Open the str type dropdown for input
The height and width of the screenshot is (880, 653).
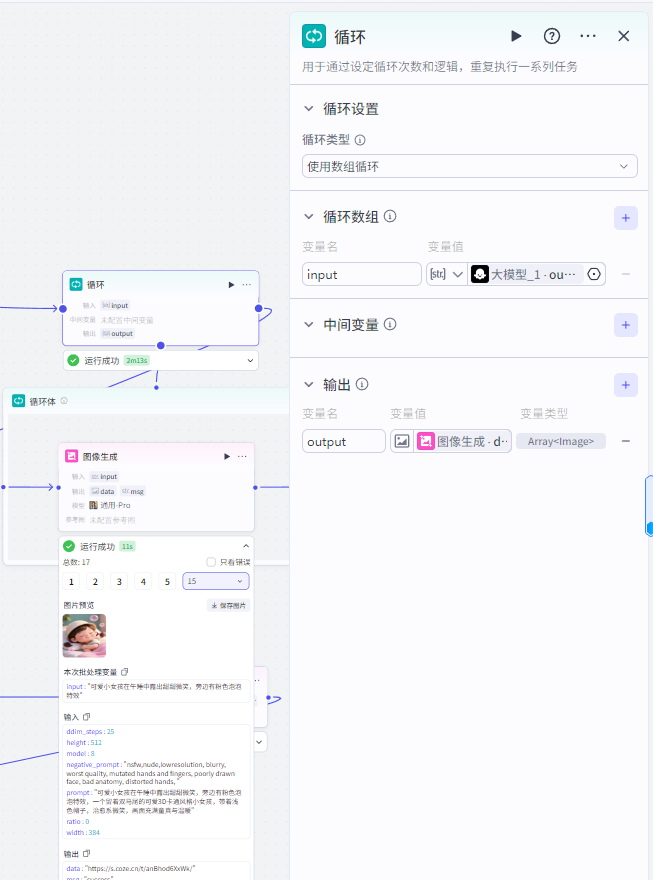(447, 274)
